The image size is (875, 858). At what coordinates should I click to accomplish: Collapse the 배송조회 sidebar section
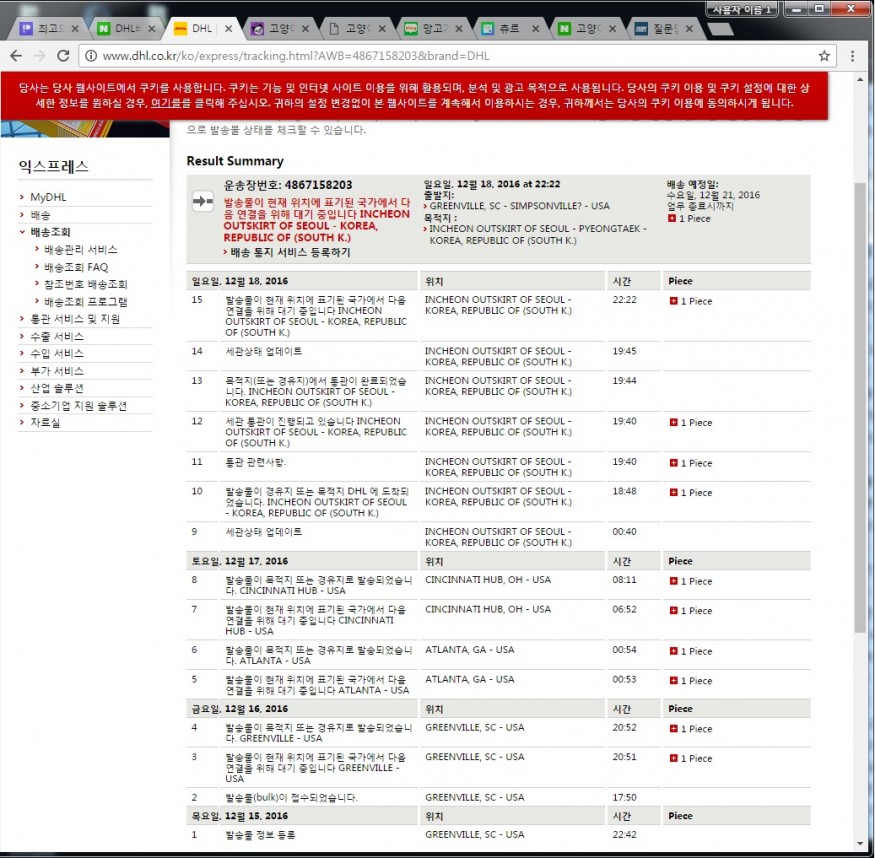click(50, 232)
